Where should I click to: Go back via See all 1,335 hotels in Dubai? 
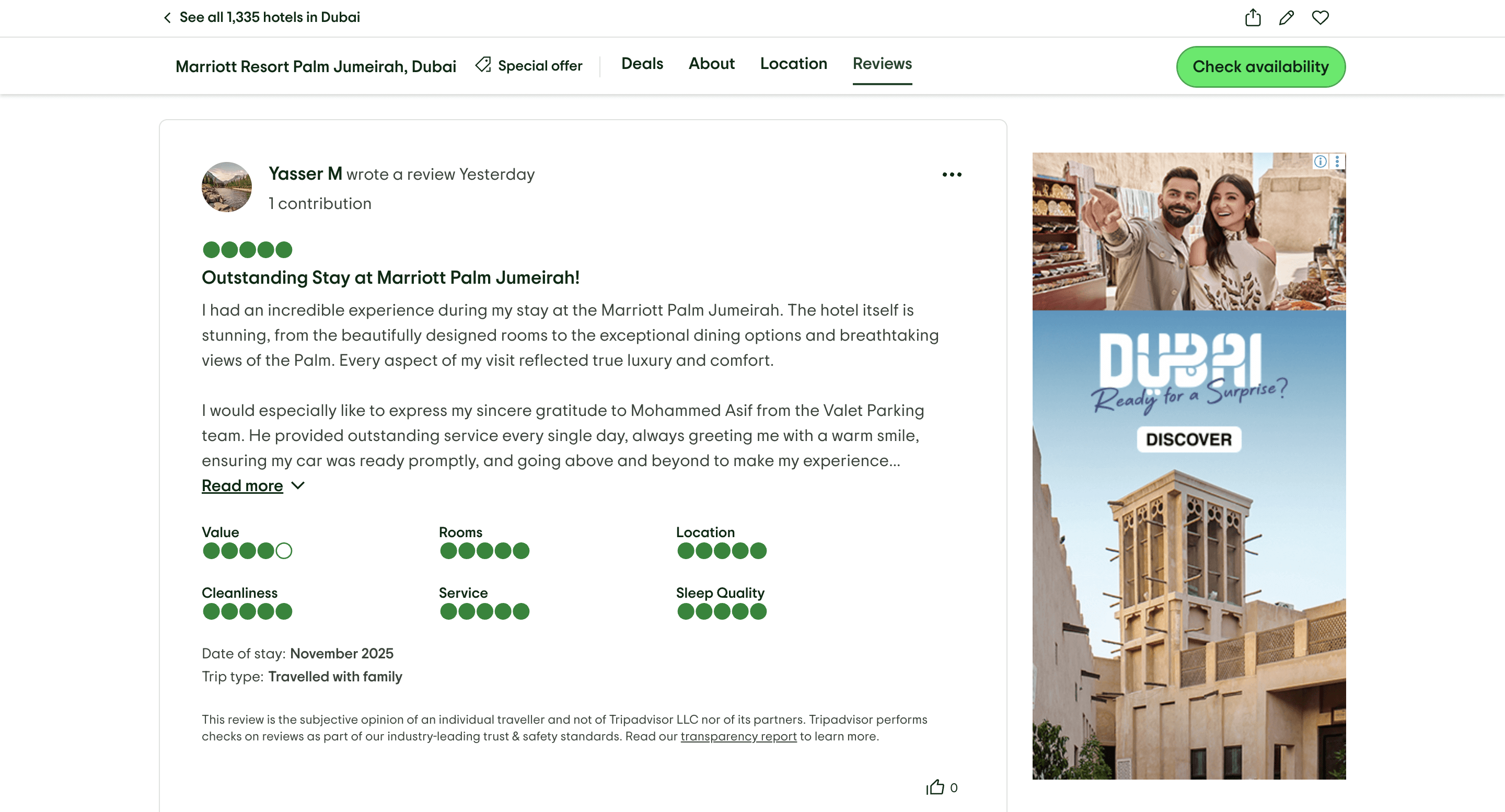270,17
